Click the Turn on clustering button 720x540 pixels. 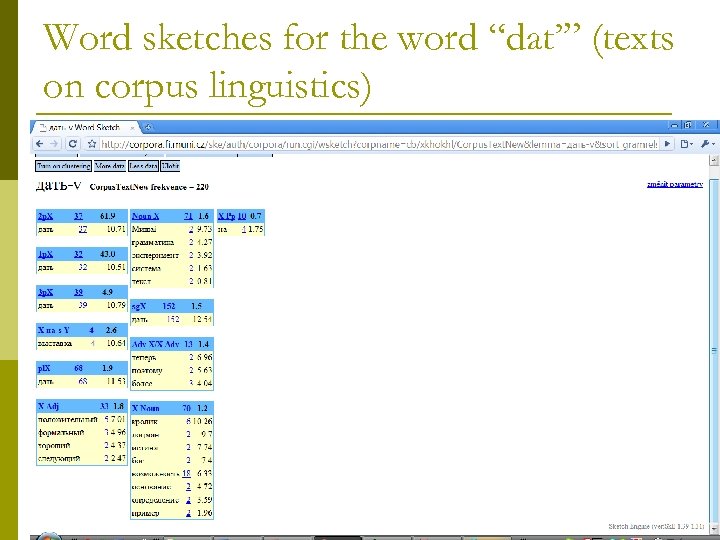(63, 166)
